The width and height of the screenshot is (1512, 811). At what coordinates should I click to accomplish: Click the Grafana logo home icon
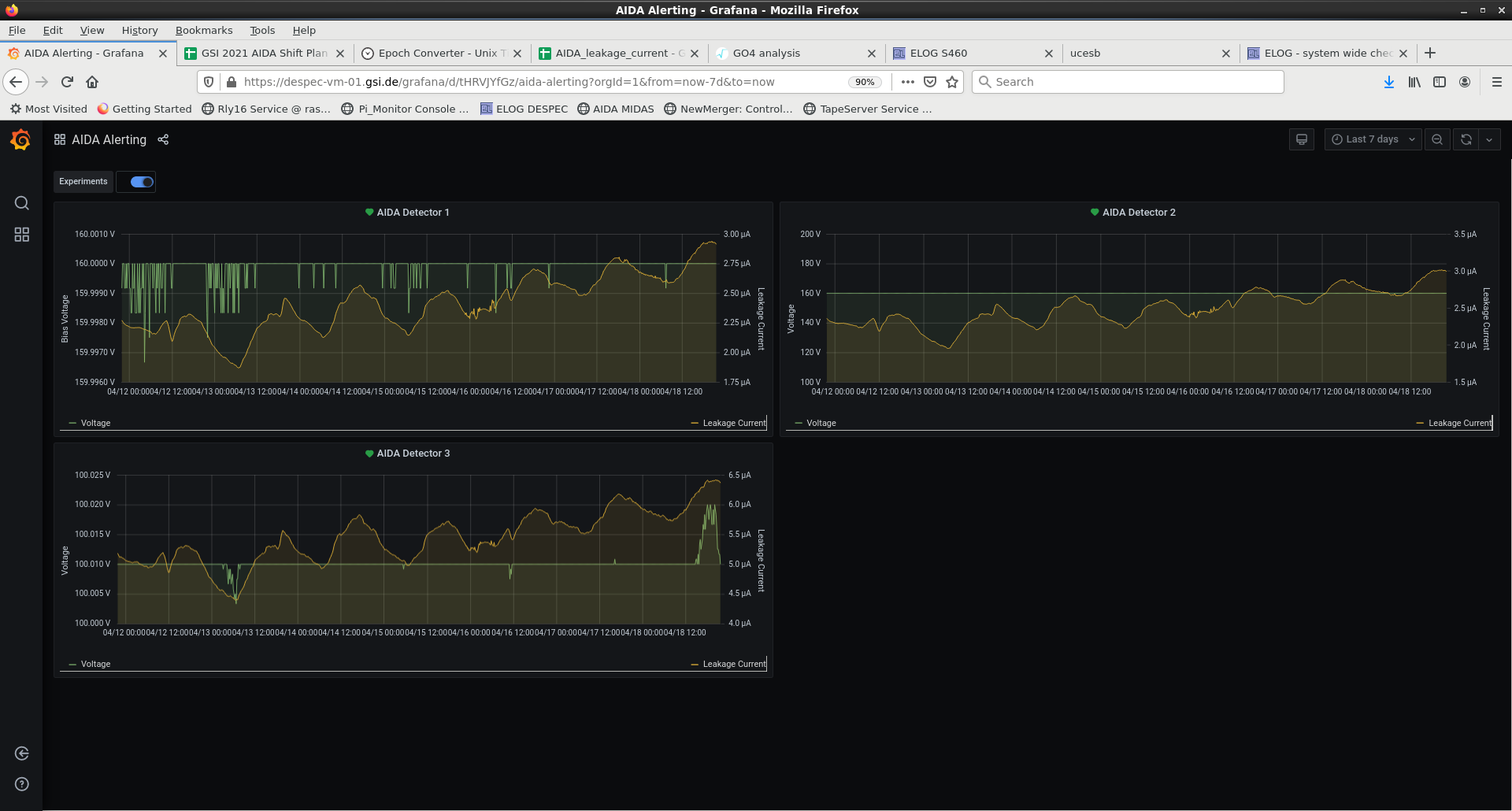pyautogui.click(x=21, y=140)
